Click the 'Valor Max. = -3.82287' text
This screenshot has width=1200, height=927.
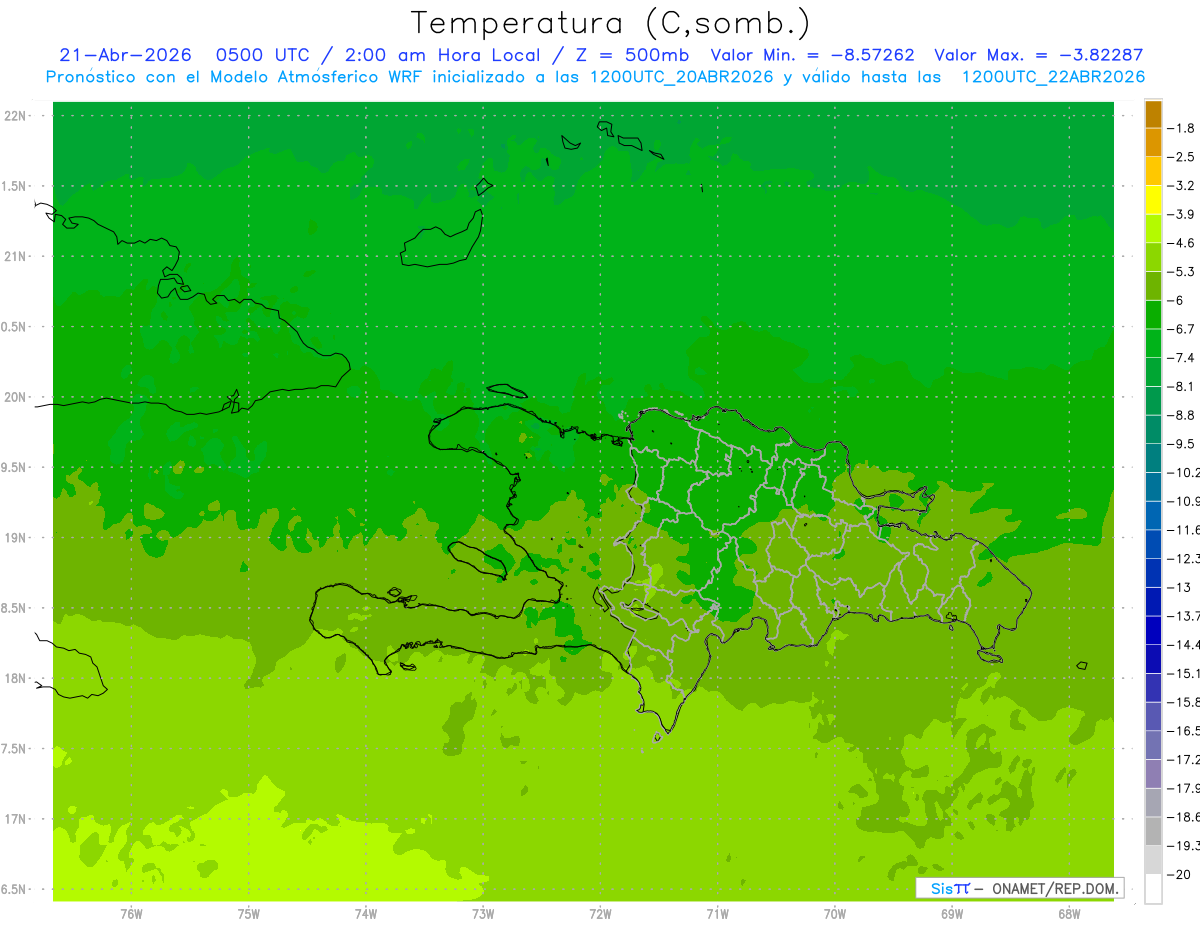tap(1038, 55)
